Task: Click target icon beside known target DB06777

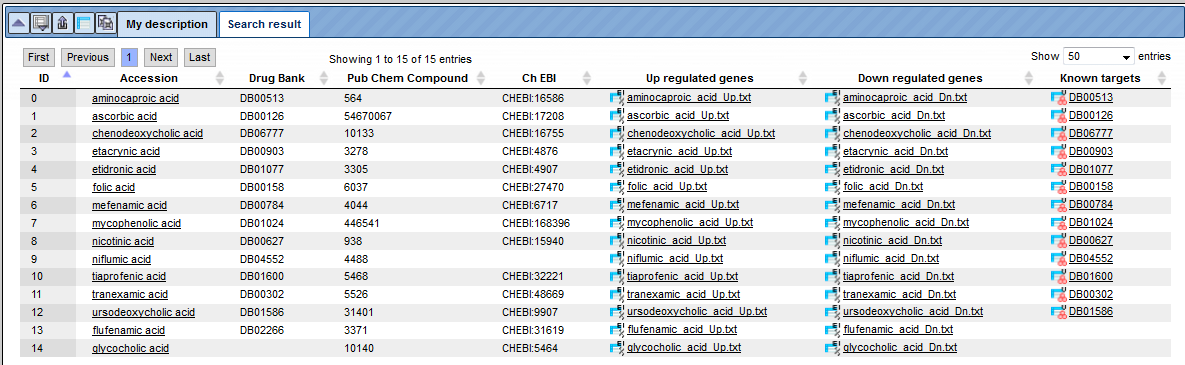Action: pyautogui.click(x=1059, y=133)
